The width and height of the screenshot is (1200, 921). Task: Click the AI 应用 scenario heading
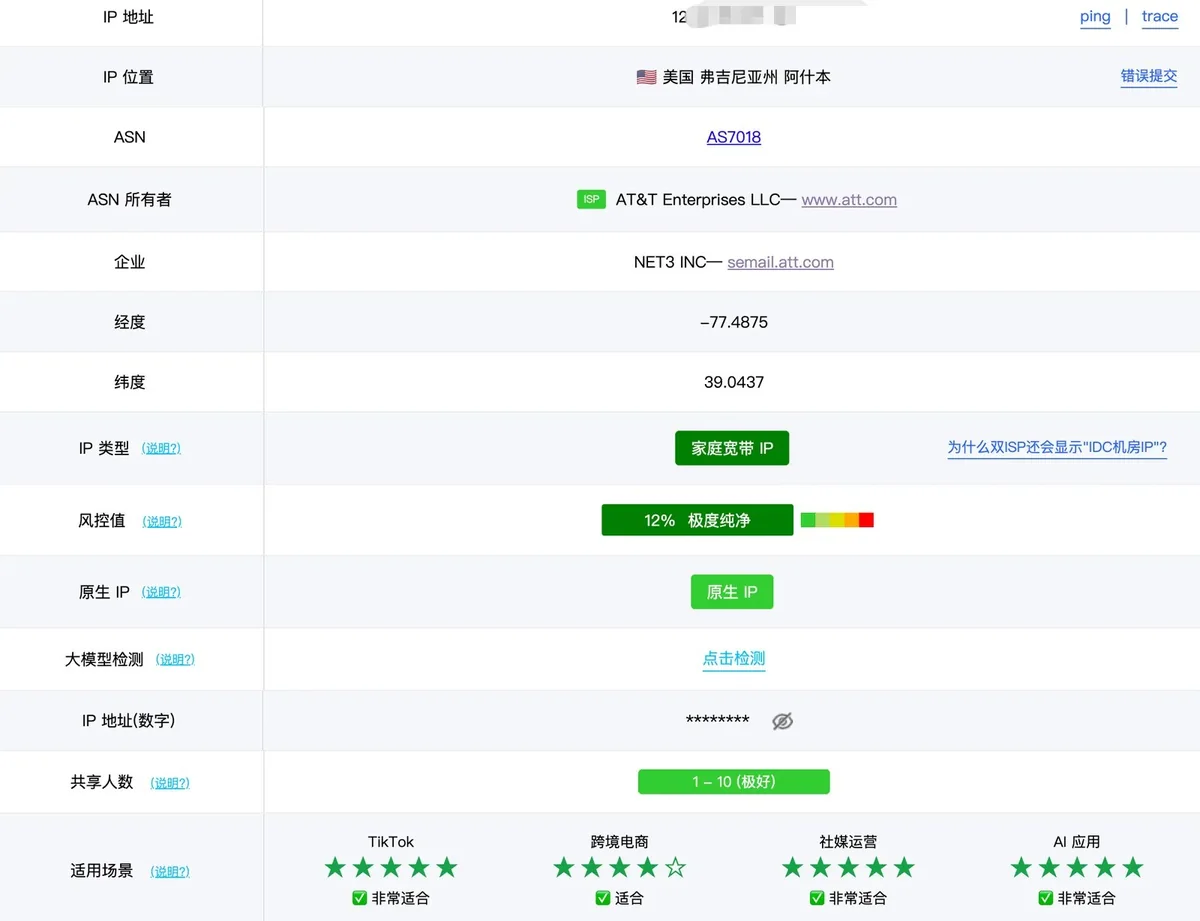click(x=1077, y=842)
